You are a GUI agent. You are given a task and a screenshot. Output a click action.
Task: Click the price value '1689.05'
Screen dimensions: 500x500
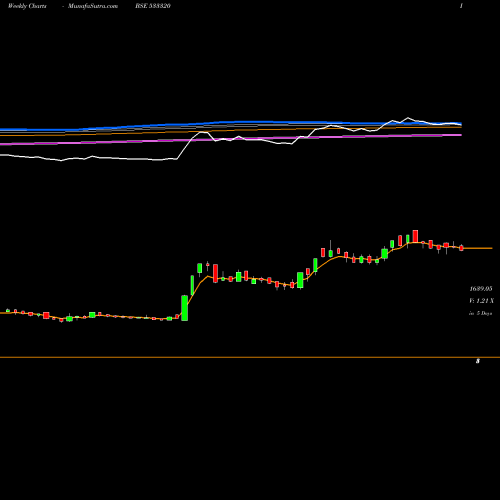(481, 289)
